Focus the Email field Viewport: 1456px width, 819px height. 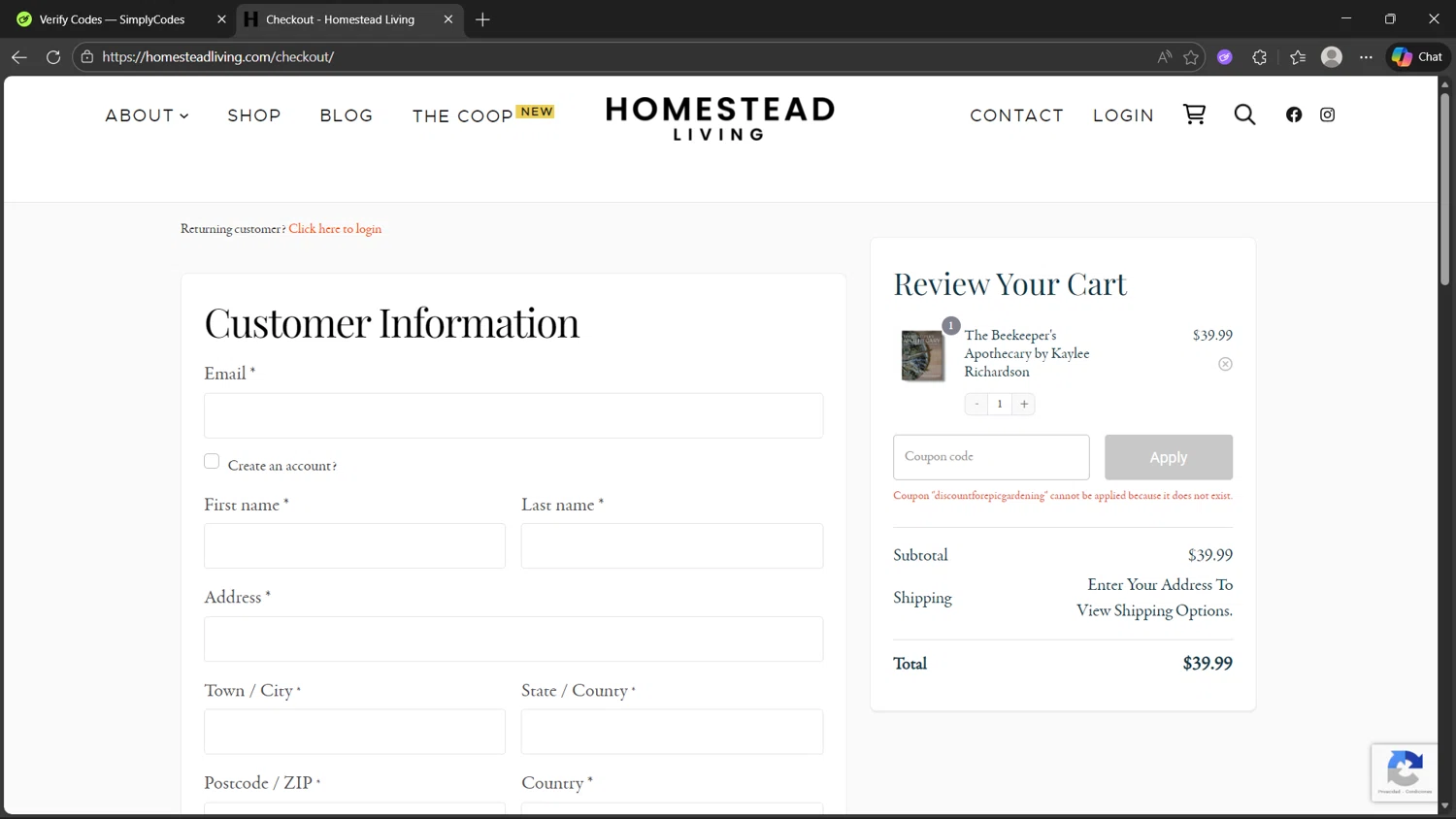pyautogui.click(x=513, y=415)
